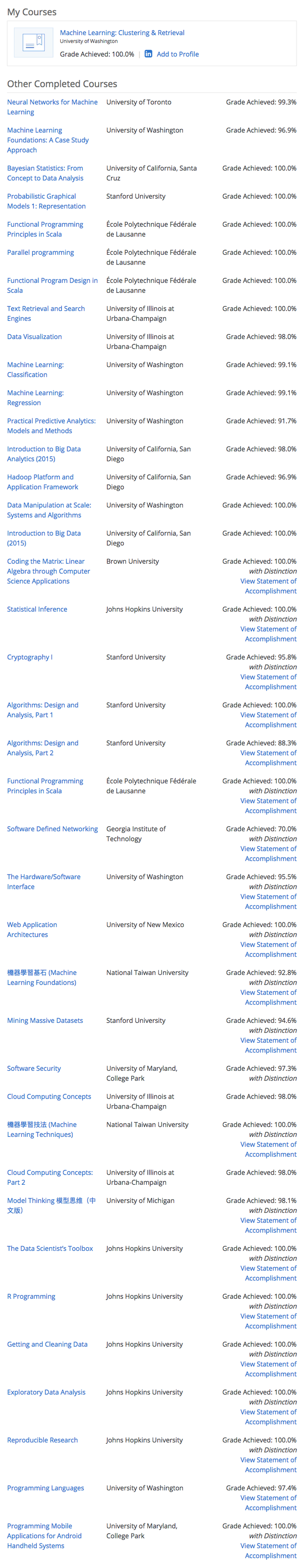Open the Software Security course link
The height and width of the screenshot is (1568, 305).
point(34,1068)
